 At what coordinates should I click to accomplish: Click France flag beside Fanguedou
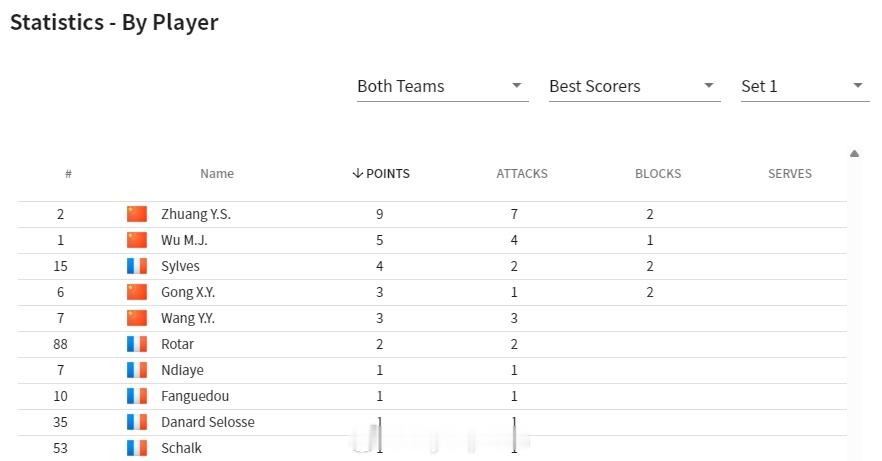coord(137,396)
